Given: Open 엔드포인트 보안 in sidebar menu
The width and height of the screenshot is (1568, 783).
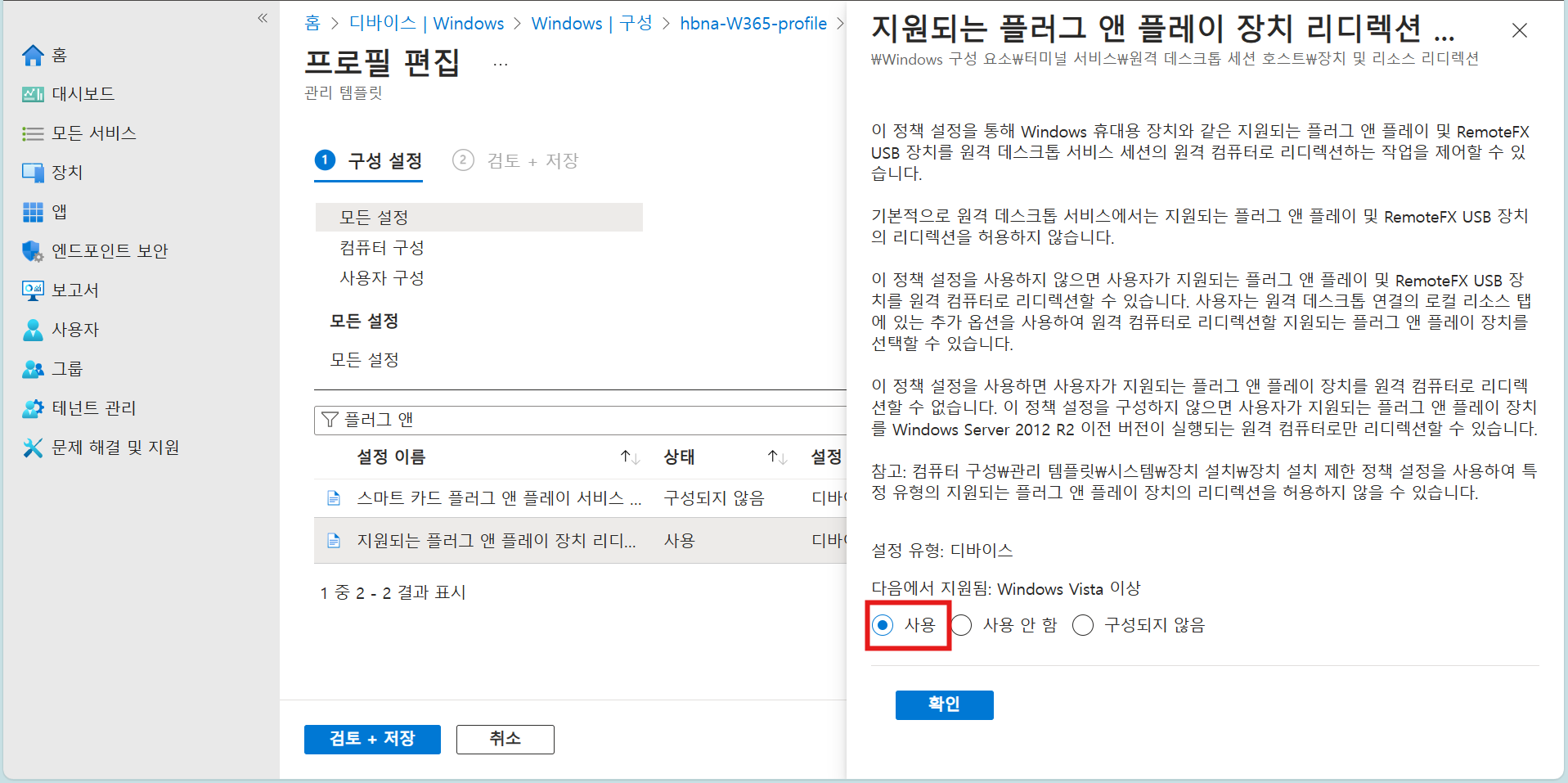Looking at the screenshot, I should pyautogui.click(x=110, y=251).
